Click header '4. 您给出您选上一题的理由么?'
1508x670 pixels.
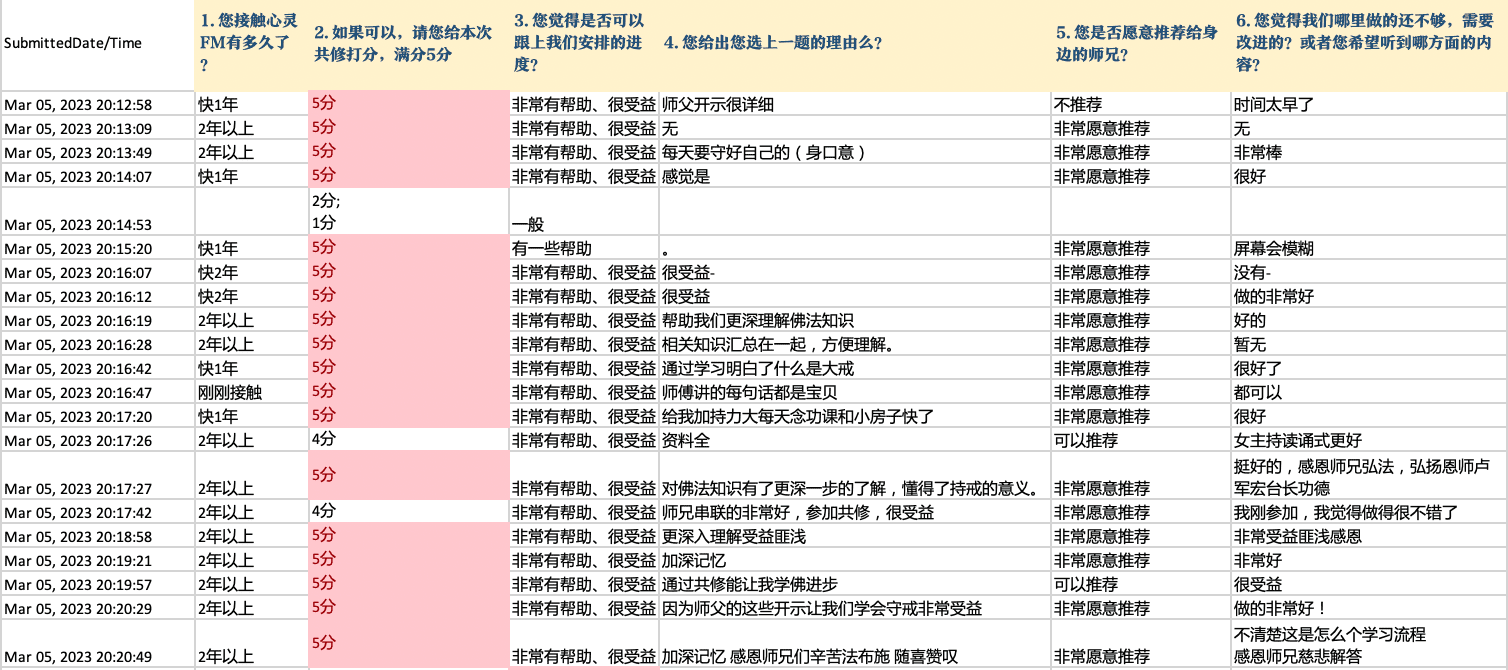(x=855, y=47)
